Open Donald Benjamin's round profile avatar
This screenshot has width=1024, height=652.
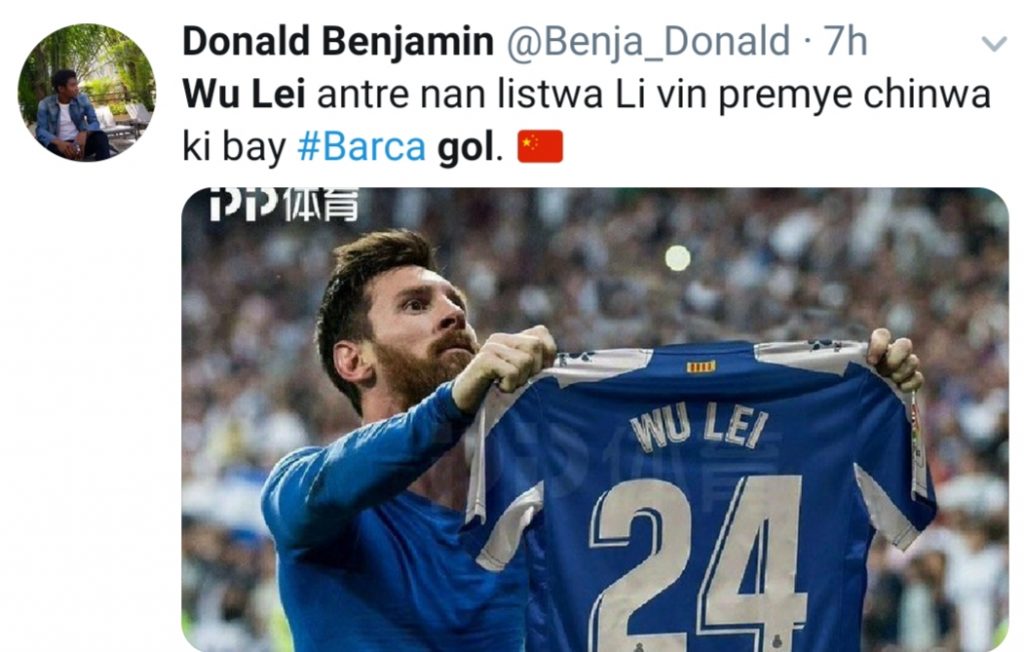tap(87, 92)
